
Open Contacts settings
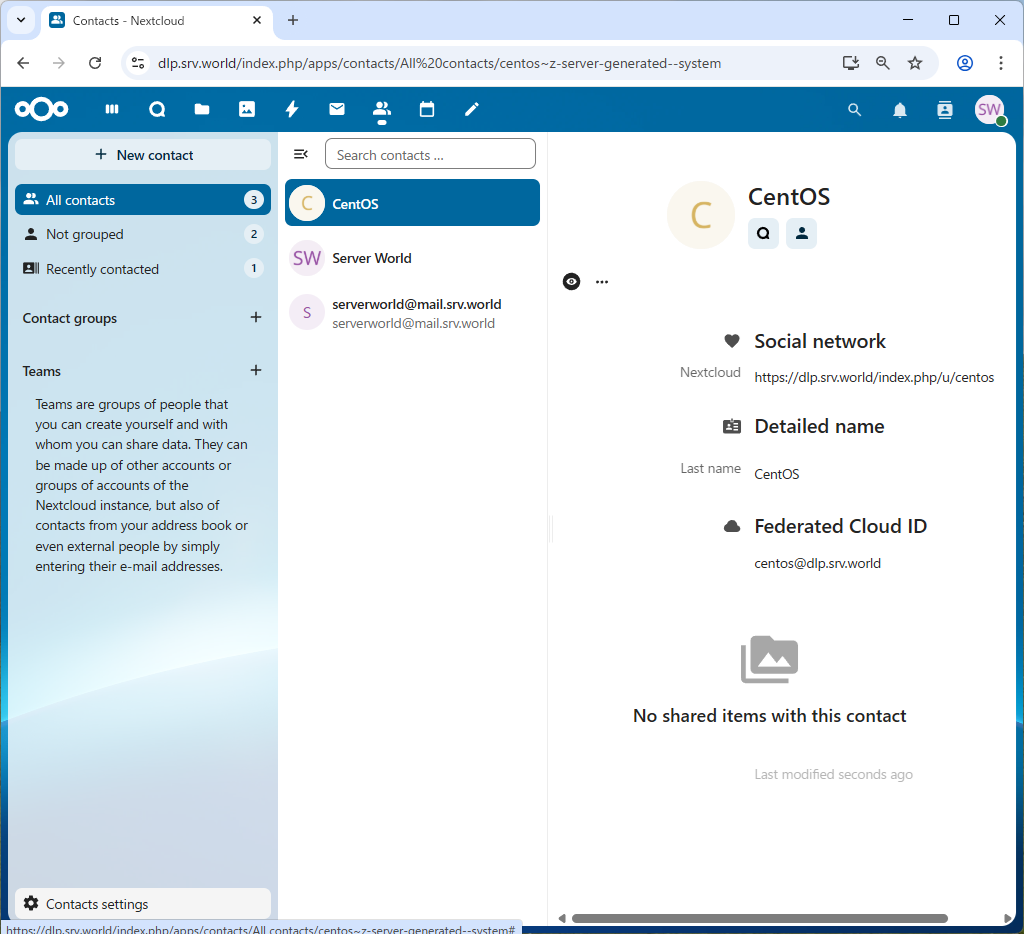pyautogui.click(x=143, y=904)
